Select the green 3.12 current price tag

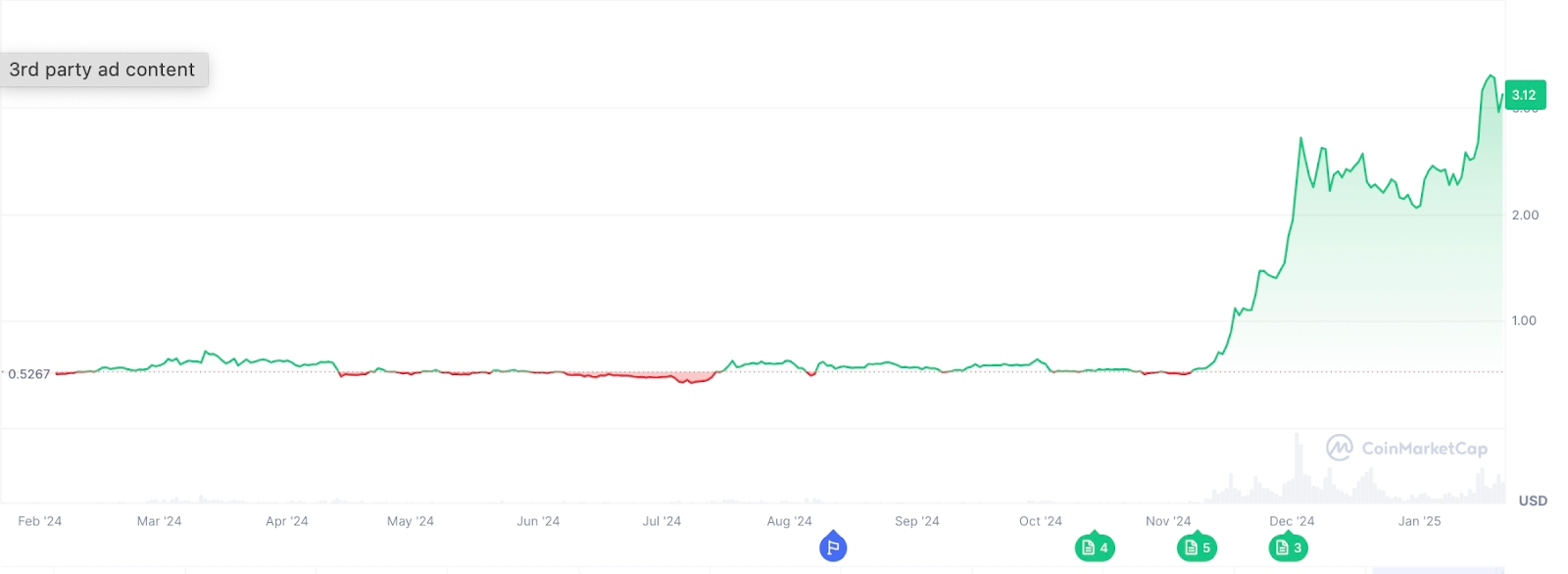point(1525,95)
